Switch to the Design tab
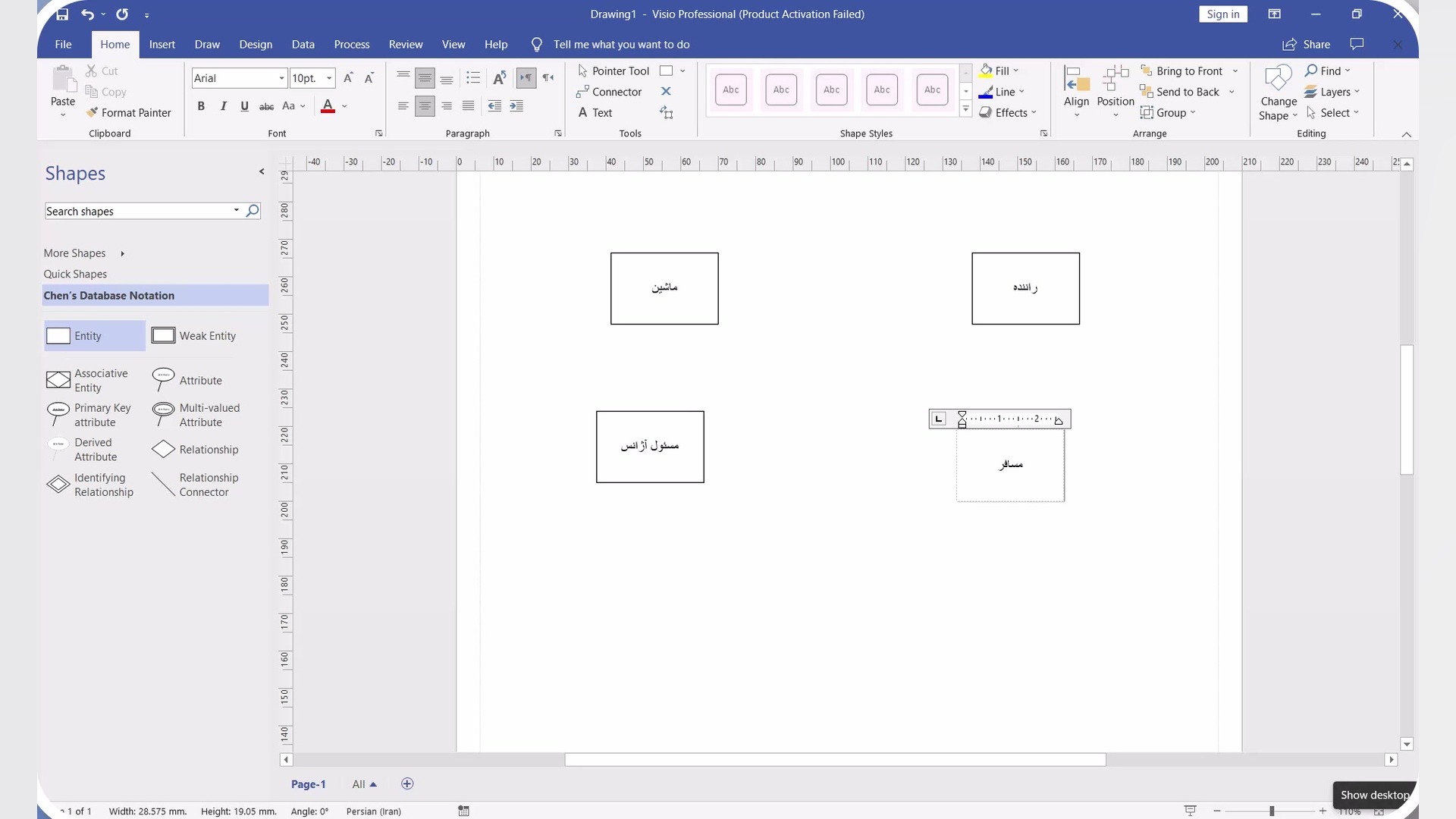This screenshot has width=1456, height=819. pos(256,44)
